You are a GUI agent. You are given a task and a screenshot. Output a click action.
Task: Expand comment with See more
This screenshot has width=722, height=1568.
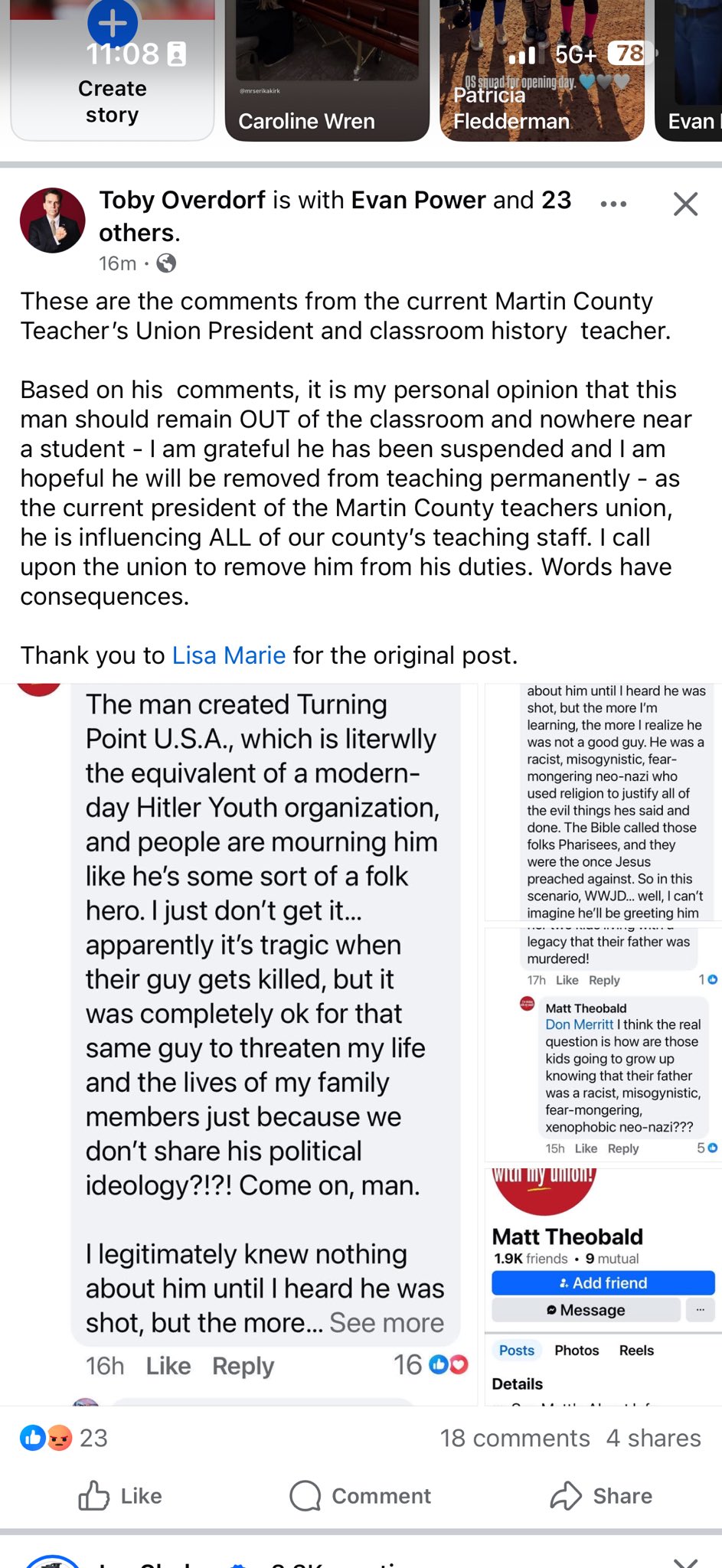point(387,1323)
